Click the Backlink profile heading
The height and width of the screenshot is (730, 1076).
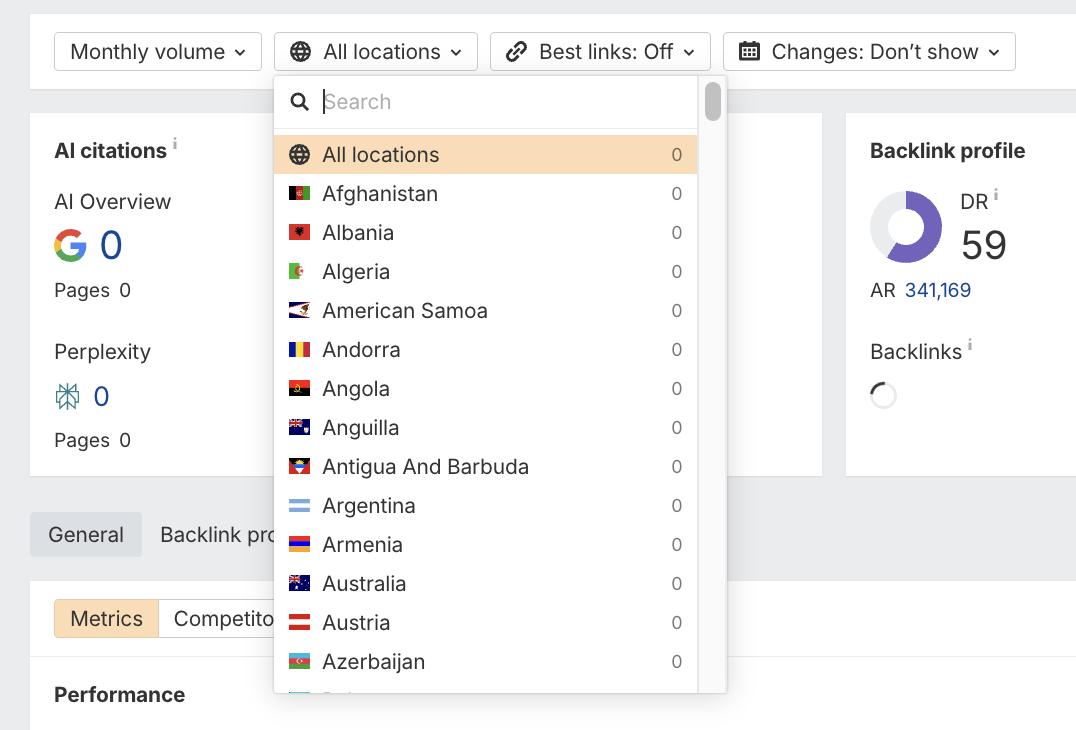pos(947,151)
